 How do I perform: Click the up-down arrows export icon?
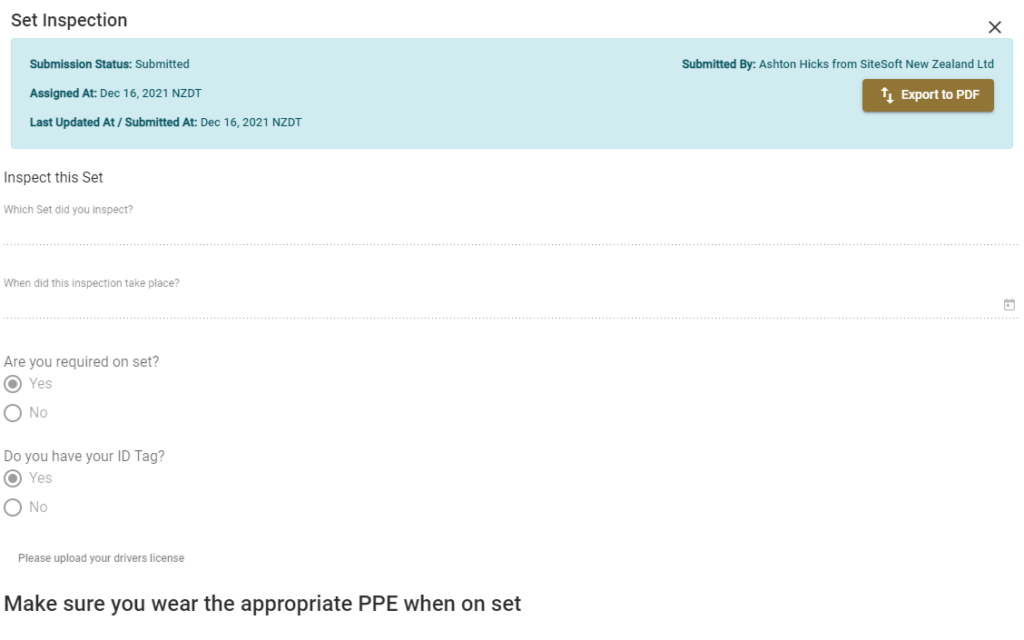coord(887,95)
